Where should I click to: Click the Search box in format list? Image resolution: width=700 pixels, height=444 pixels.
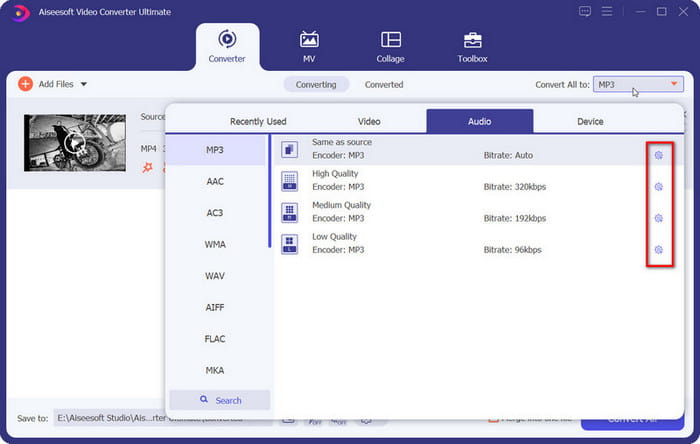pyautogui.click(x=220, y=400)
